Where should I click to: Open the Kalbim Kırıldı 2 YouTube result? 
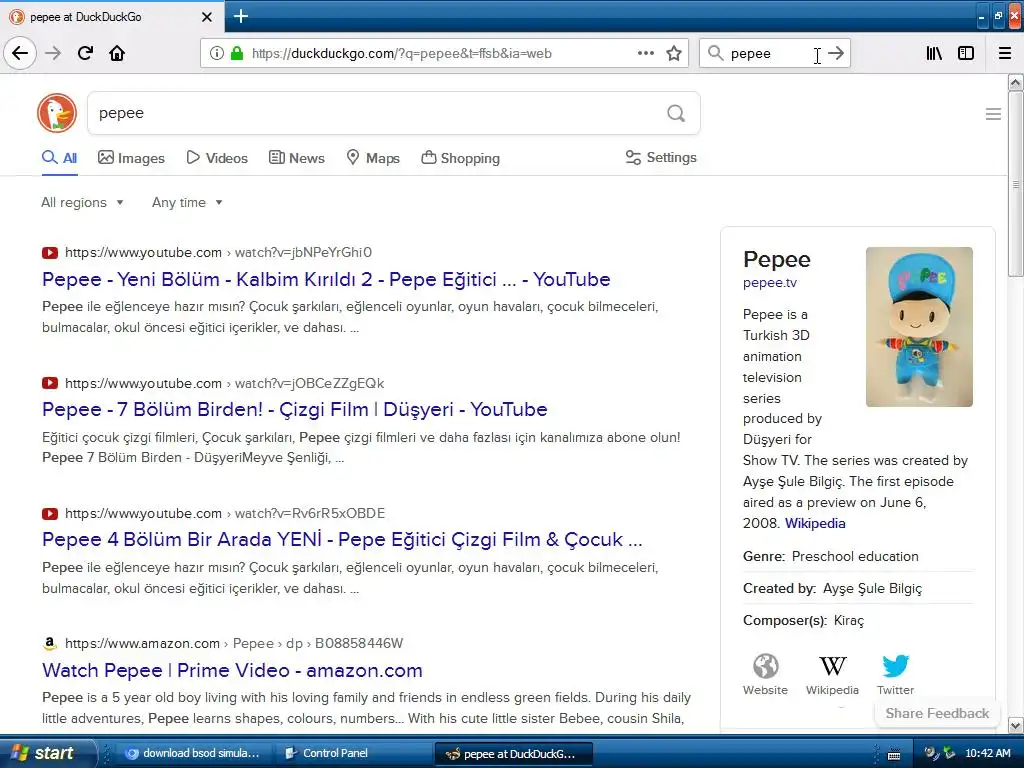click(x=326, y=280)
